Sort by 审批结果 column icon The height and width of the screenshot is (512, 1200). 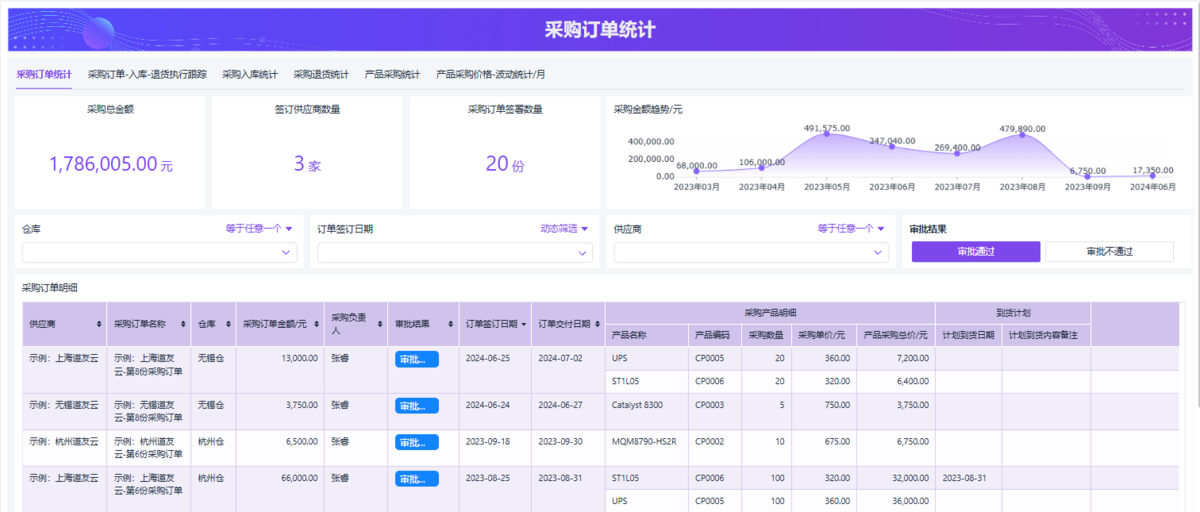tap(451, 324)
